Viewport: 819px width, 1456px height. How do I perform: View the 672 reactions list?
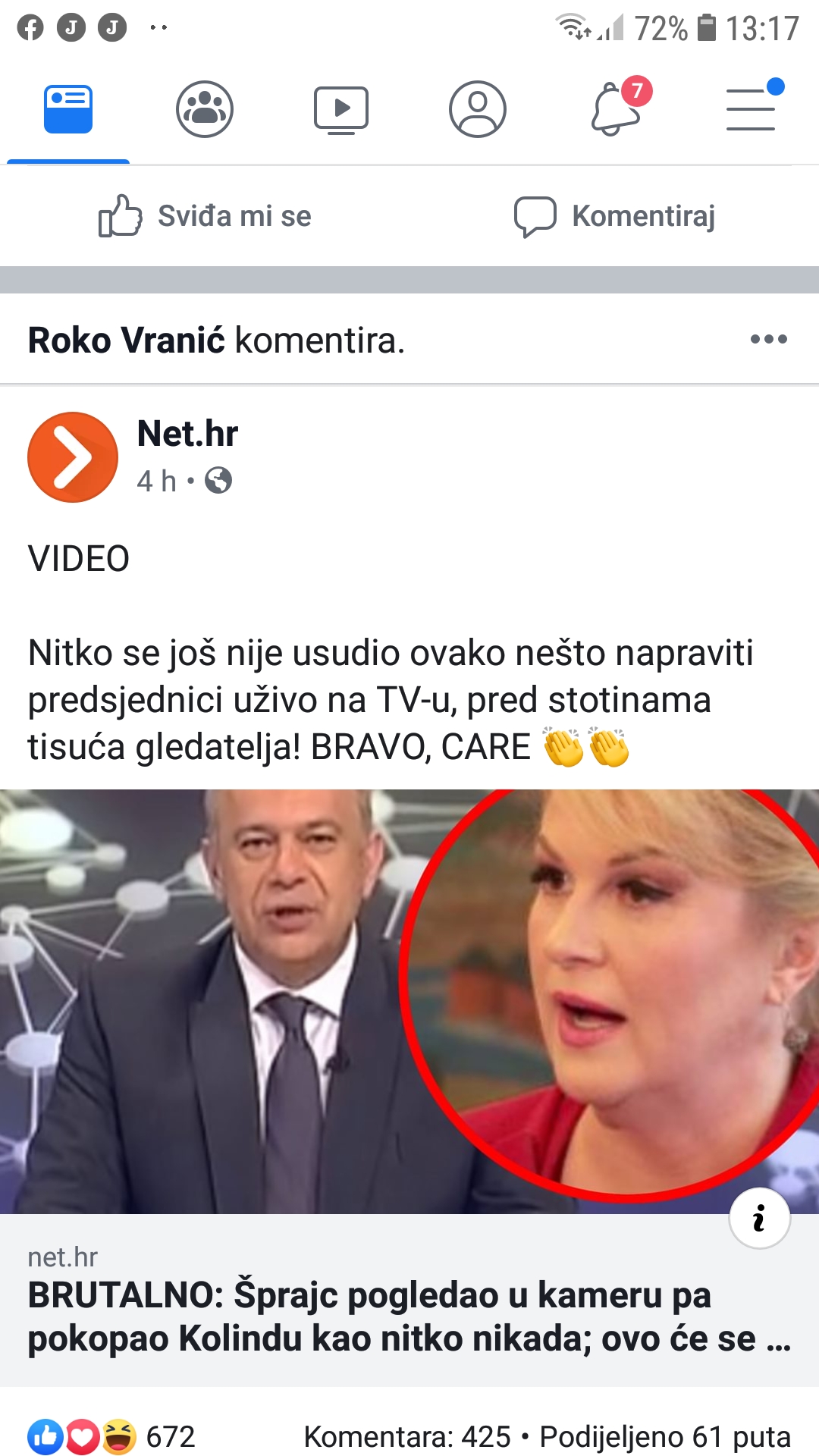tap(111, 1436)
